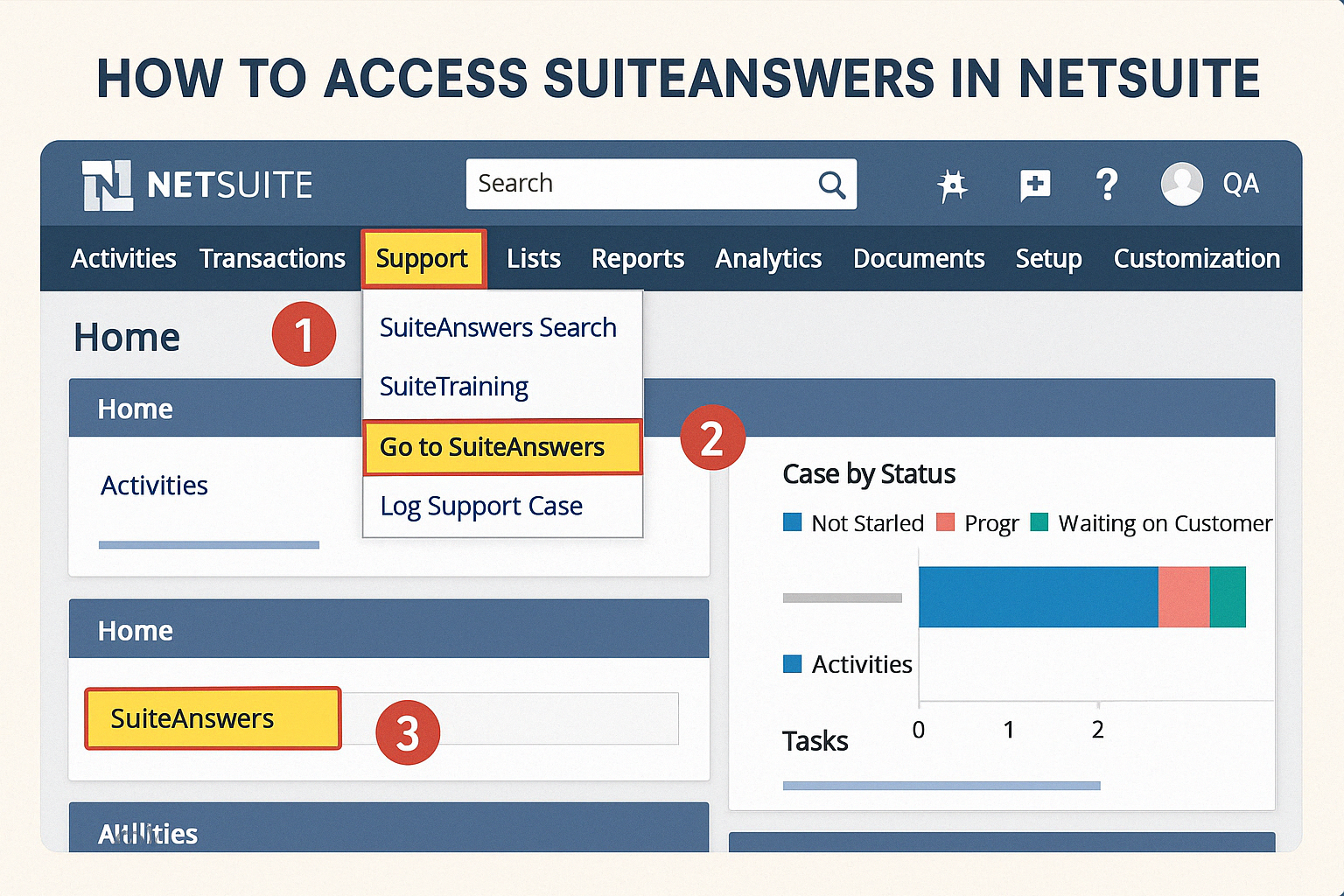Viewport: 1344px width, 896px height.
Task: Click the Activities chart legend label
Action: tap(862, 665)
